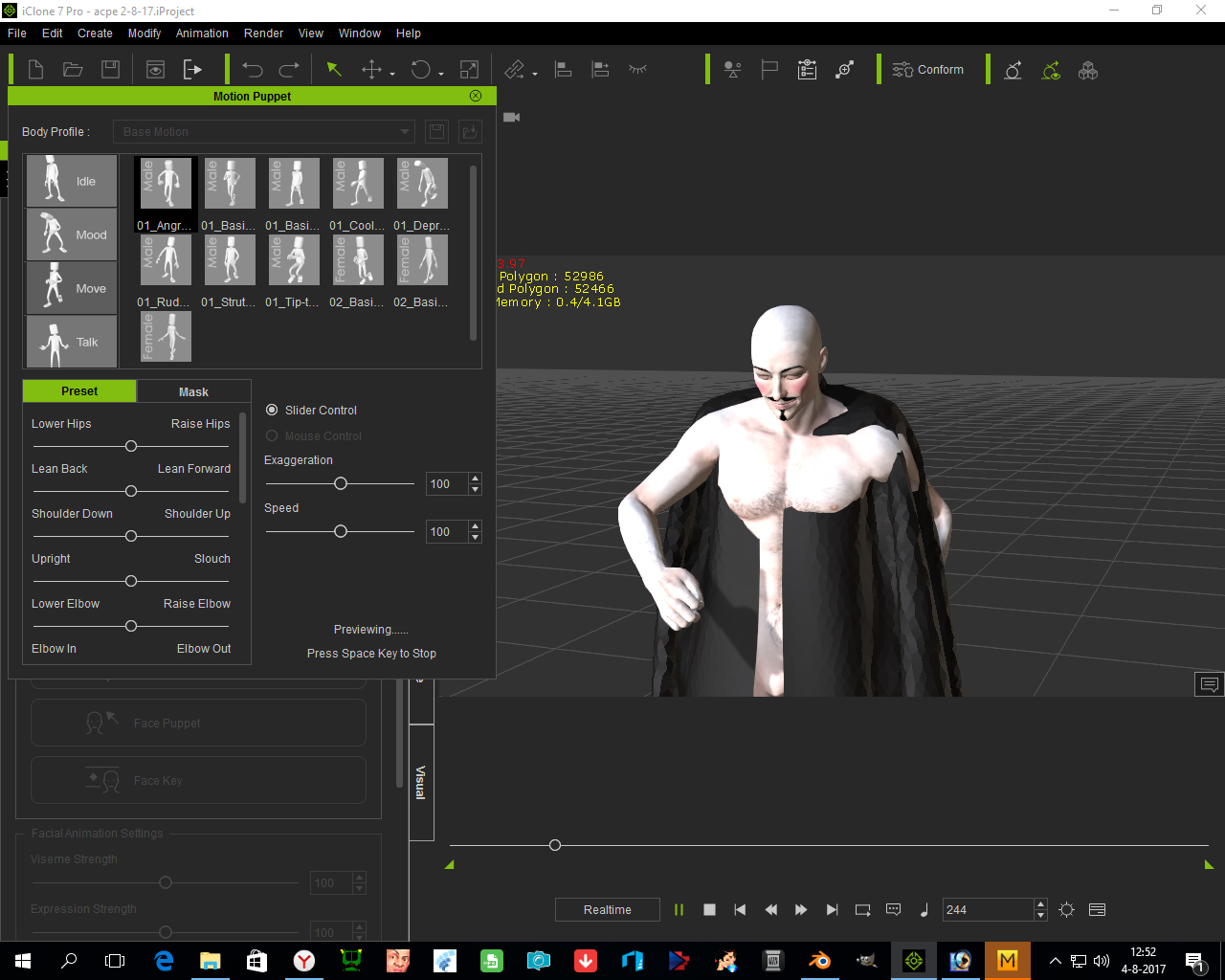1225x980 pixels.
Task: Select the Move motion category
Action: (72, 288)
